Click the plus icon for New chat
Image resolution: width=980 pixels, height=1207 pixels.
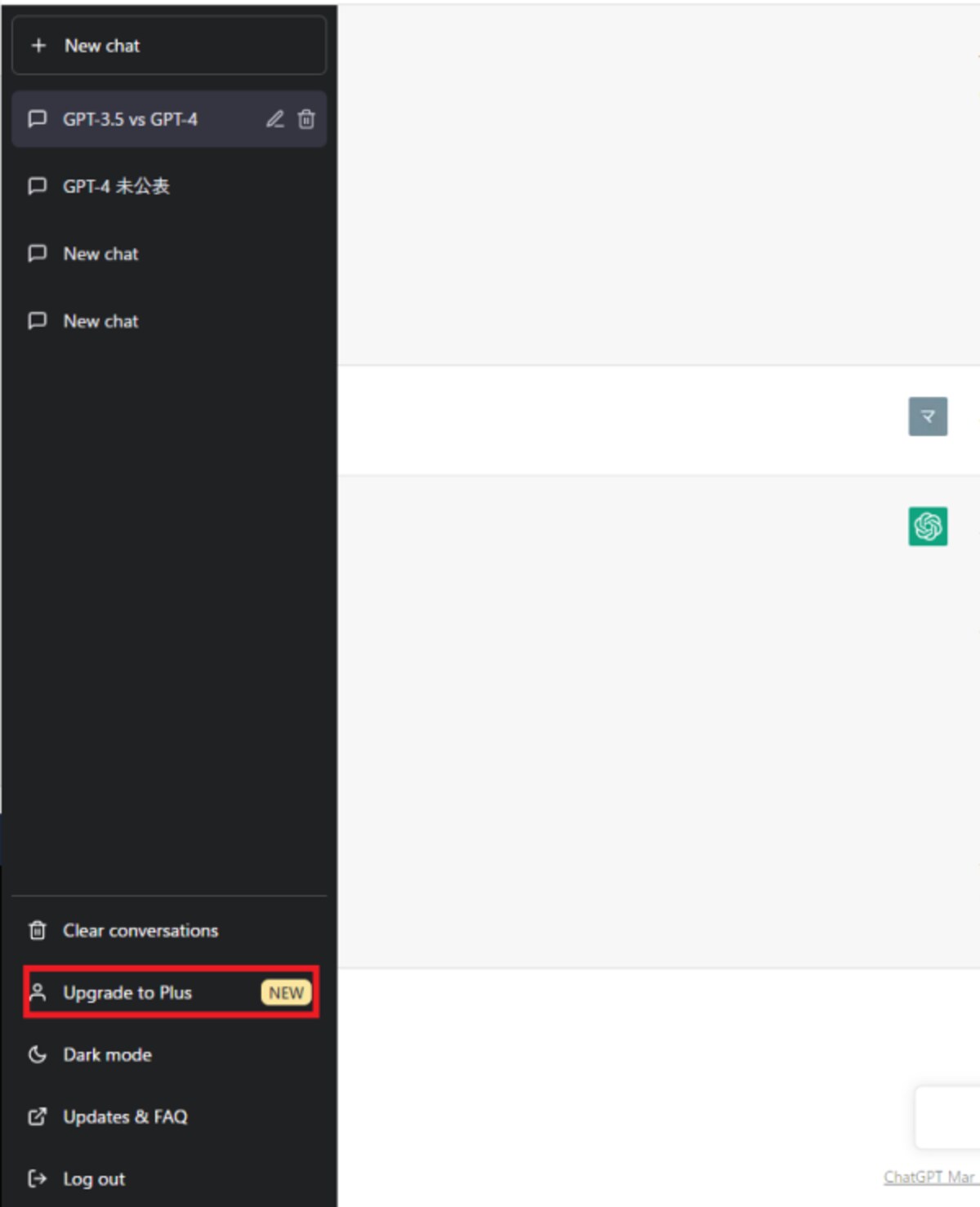(x=38, y=46)
